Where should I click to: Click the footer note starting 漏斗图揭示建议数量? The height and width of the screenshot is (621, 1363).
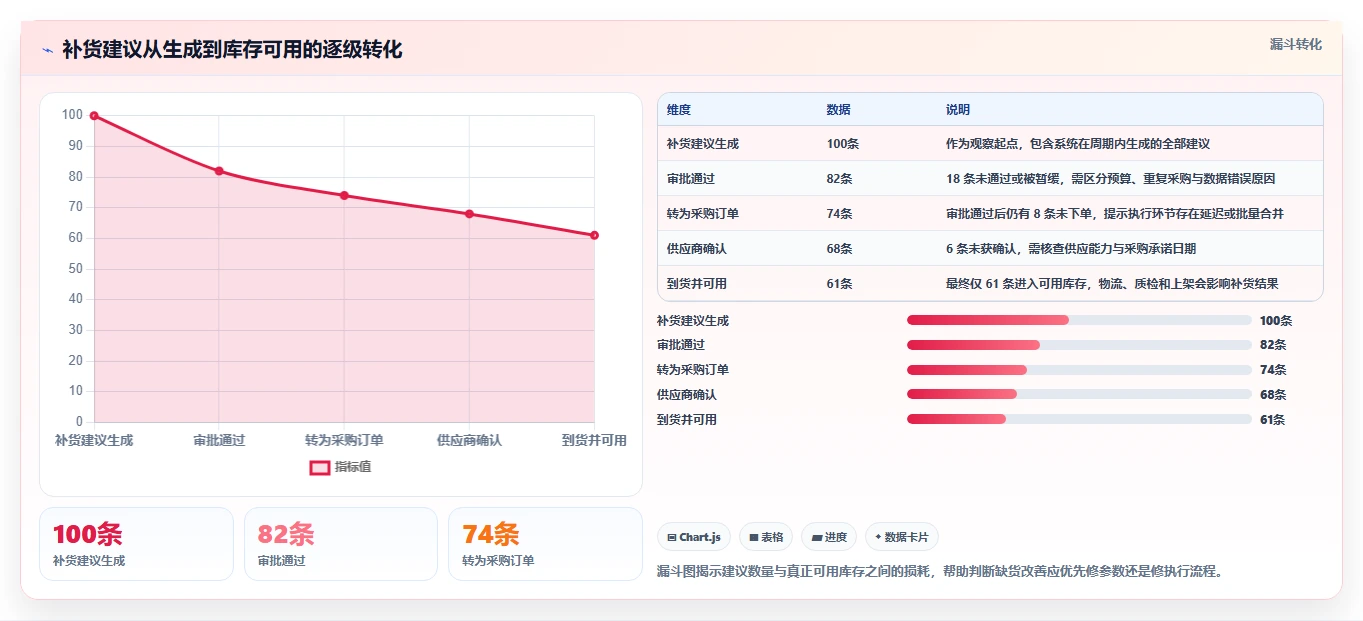[940, 572]
